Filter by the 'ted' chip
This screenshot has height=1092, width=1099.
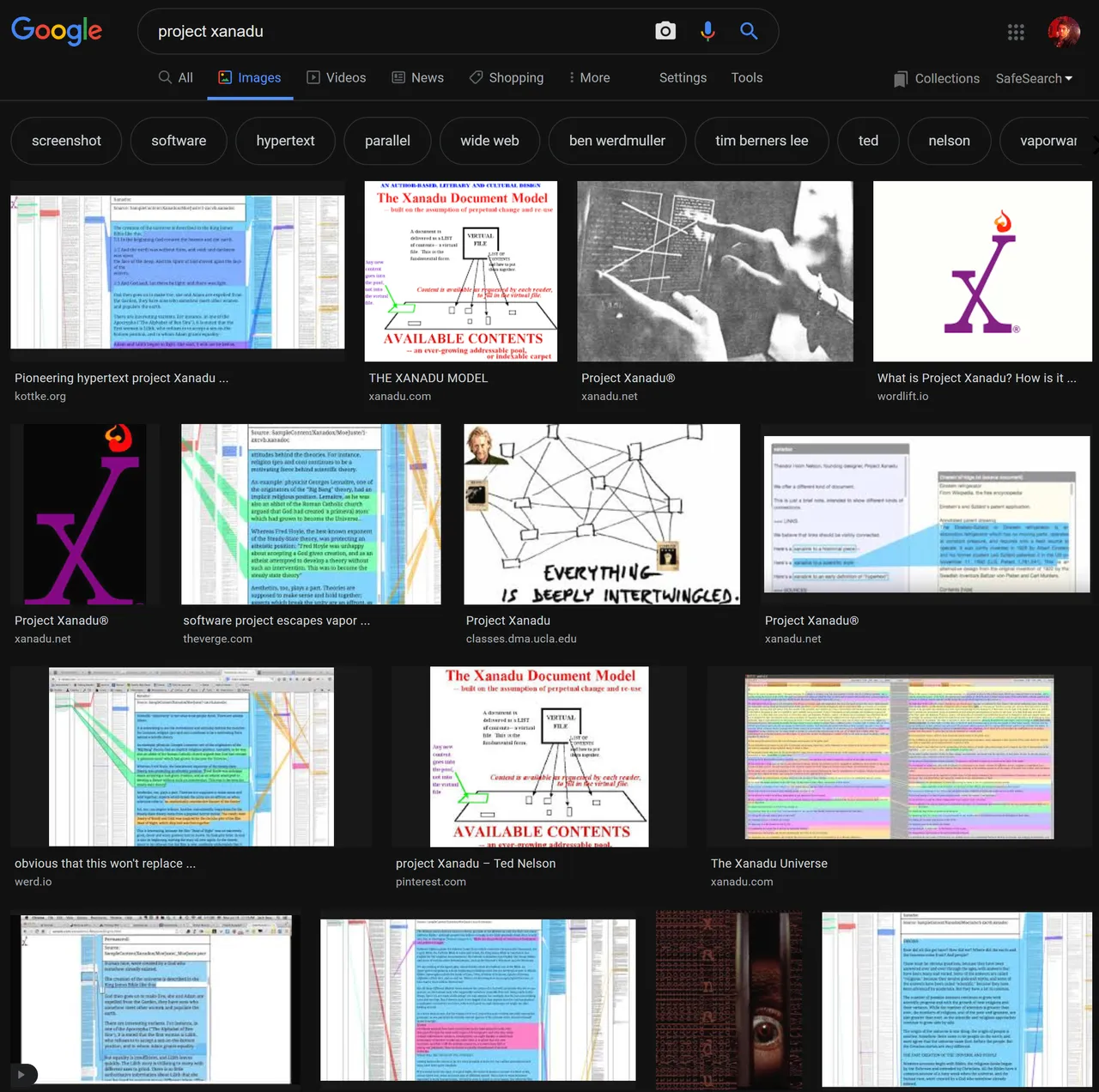point(868,141)
